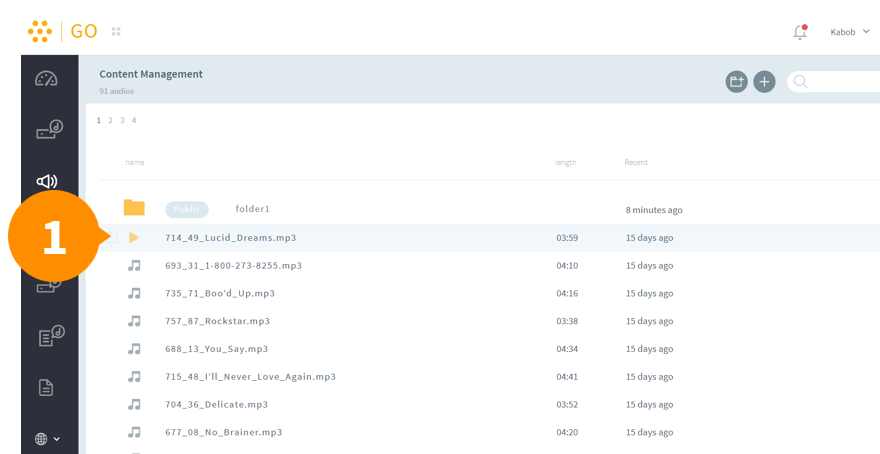Open the document icon in sidebar
The image size is (880, 454).
click(46, 387)
